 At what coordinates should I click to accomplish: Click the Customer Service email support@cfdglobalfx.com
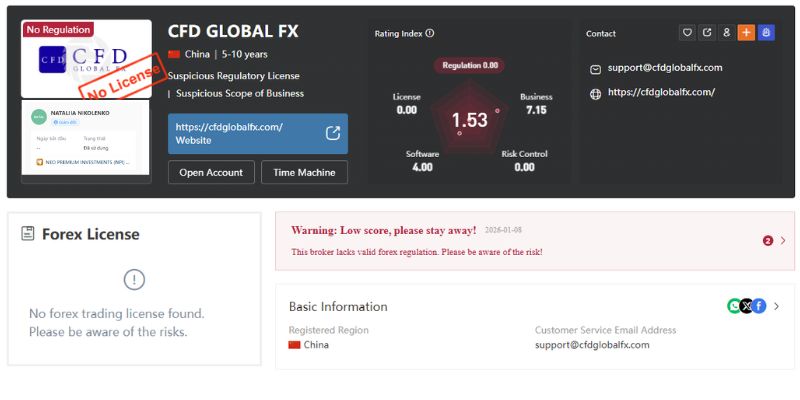tap(592, 345)
